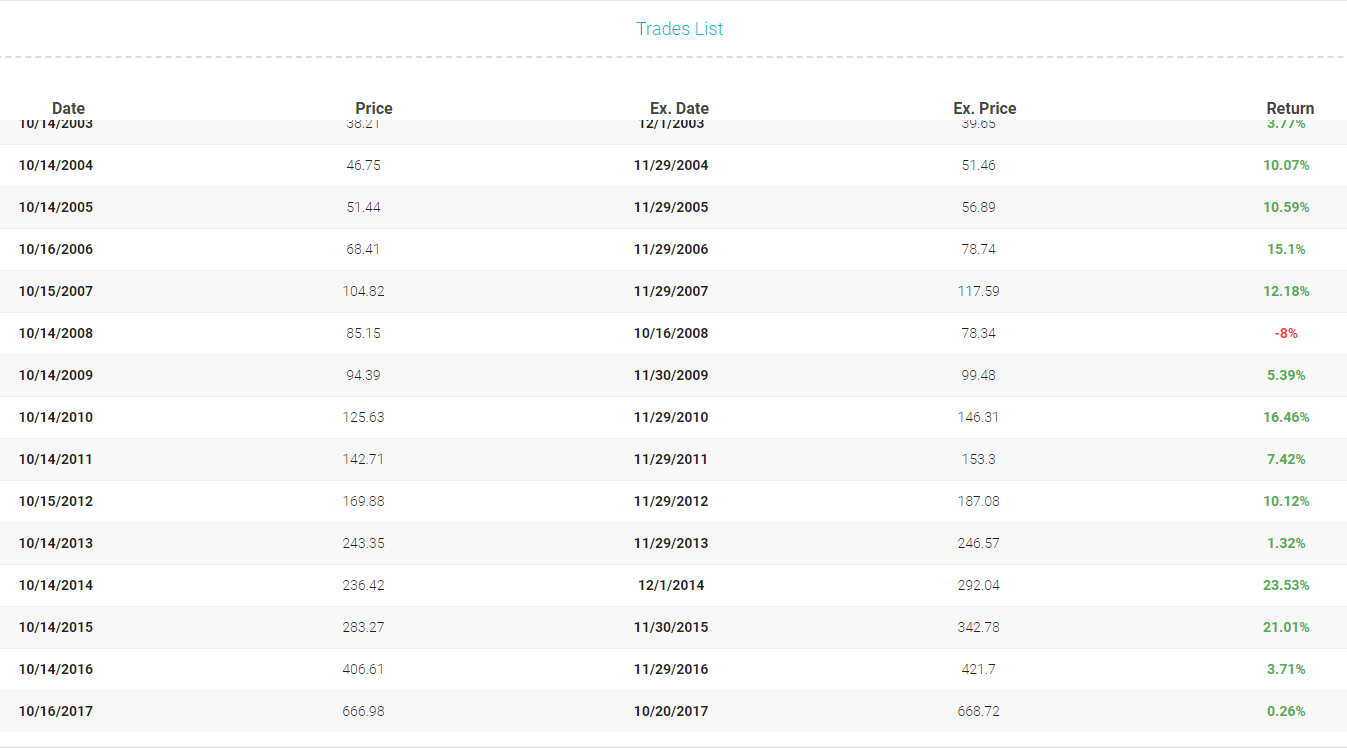Select price 243.35 in the 2013 row
The width and height of the screenshot is (1347, 748).
tap(363, 543)
